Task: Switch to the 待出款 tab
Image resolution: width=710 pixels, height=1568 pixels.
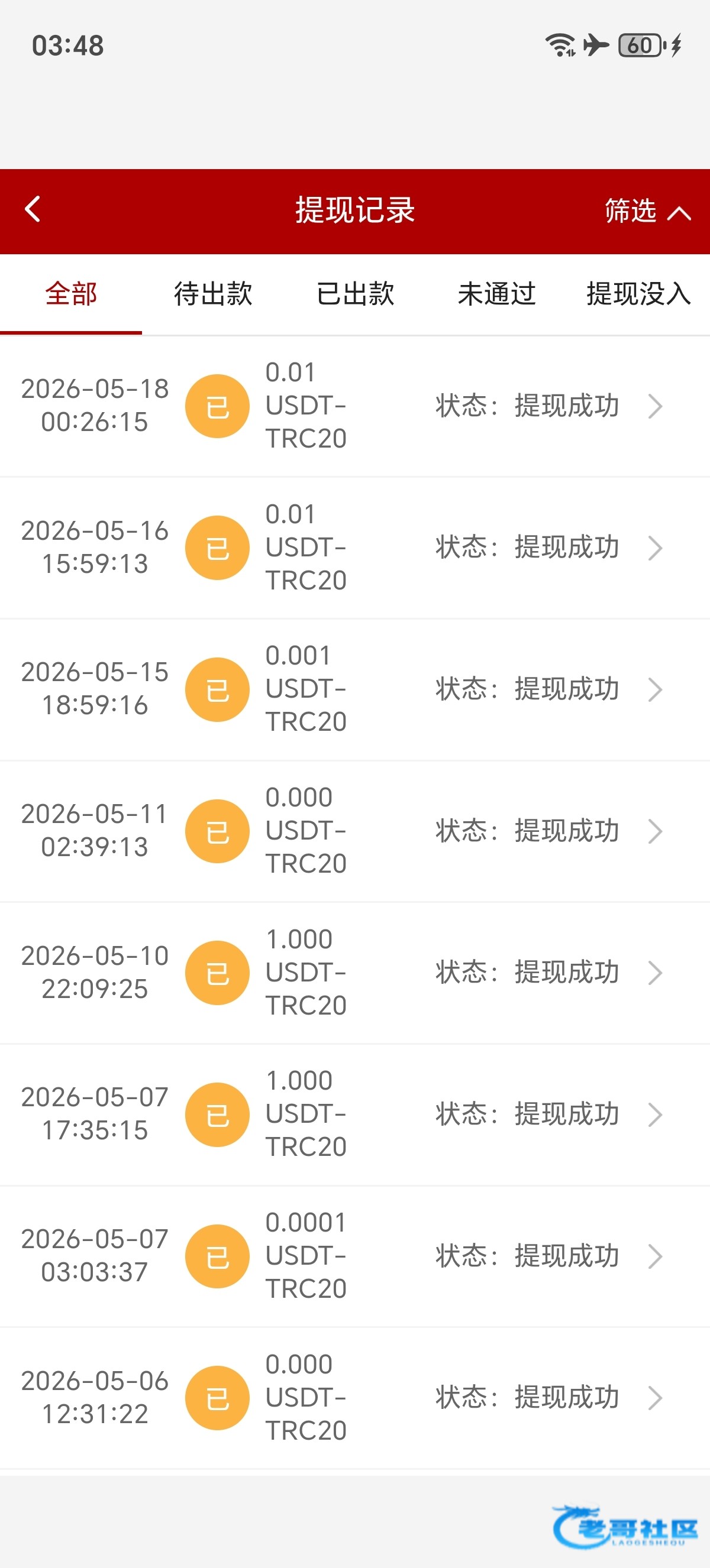Action: point(213,294)
